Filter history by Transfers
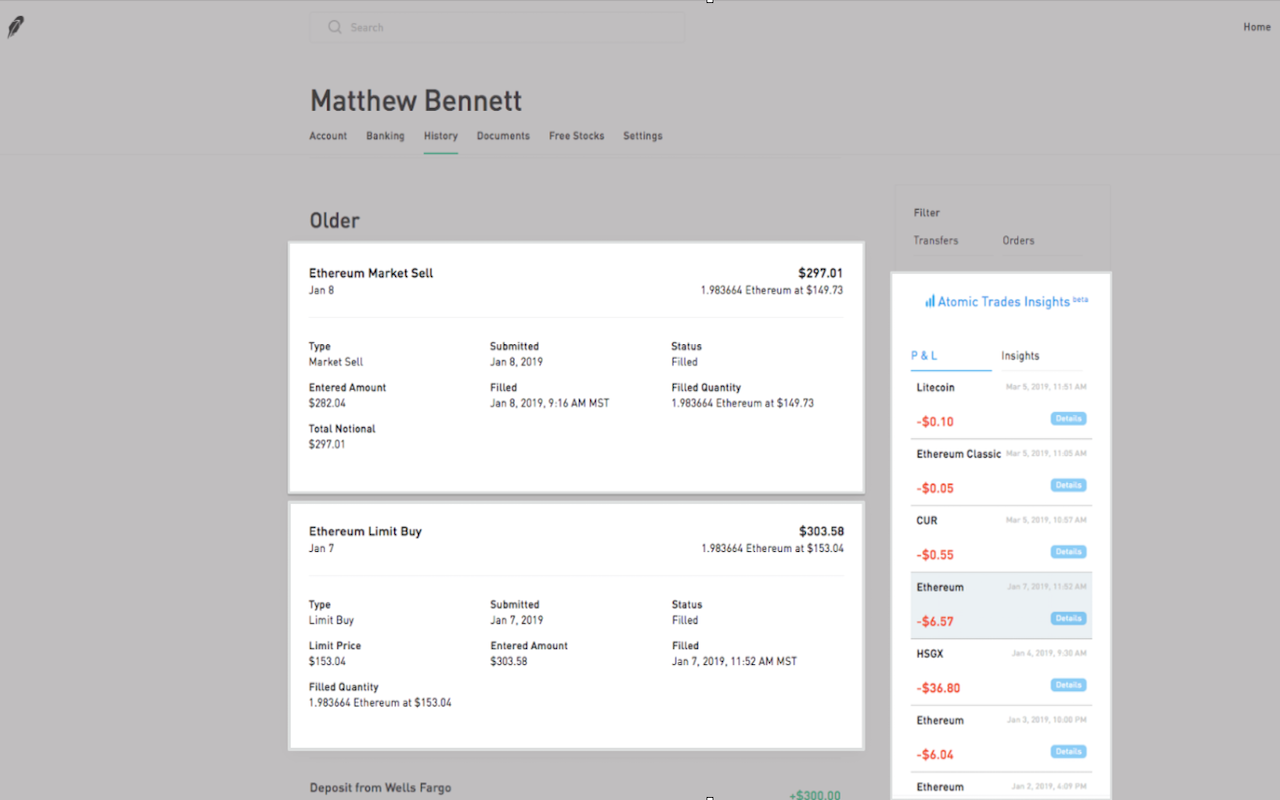 [936, 241]
